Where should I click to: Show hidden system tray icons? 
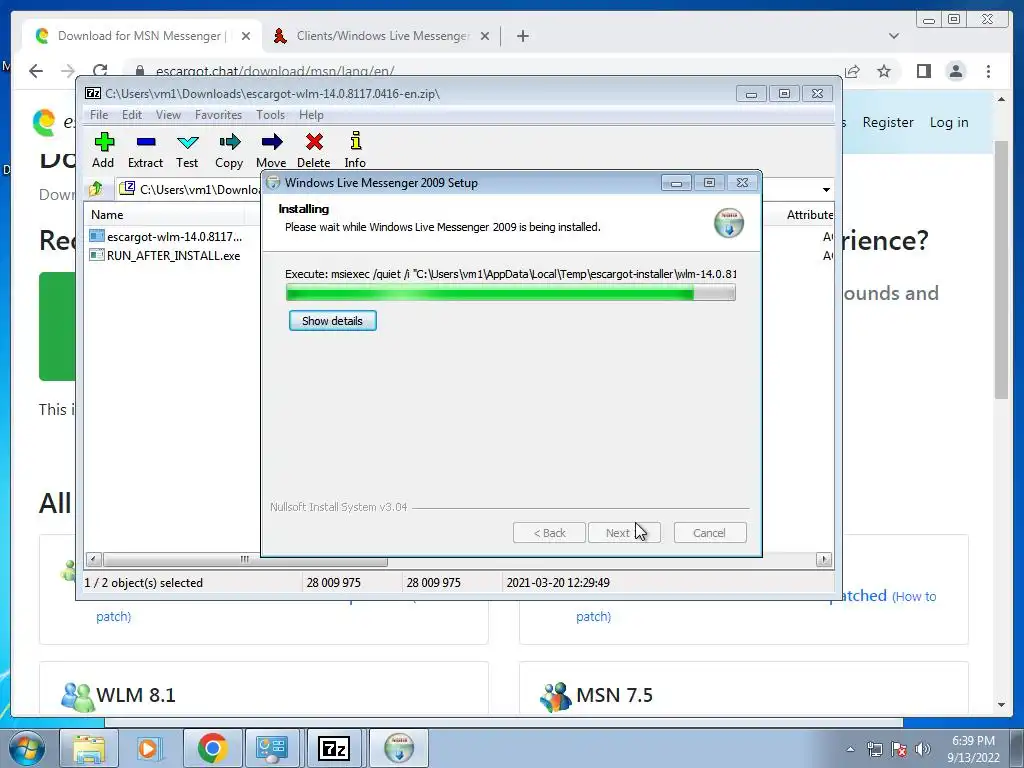coord(850,749)
